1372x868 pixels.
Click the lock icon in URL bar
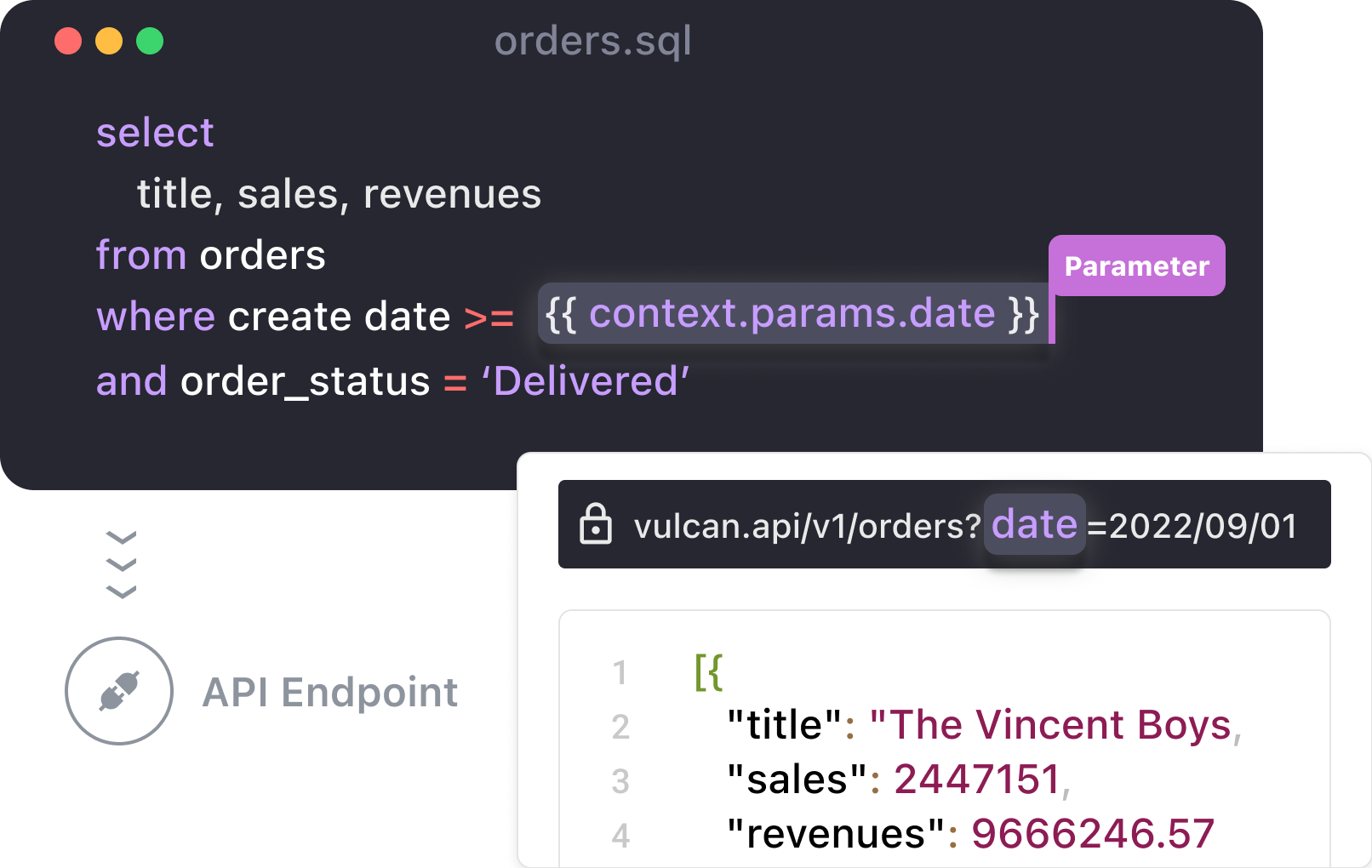[x=596, y=523]
